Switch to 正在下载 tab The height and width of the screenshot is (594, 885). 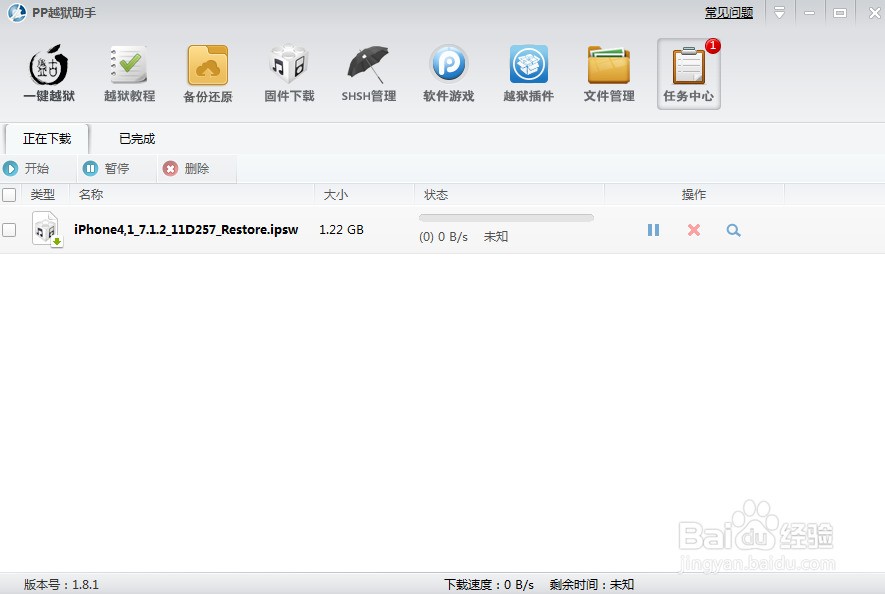pyautogui.click(x=47, y=139)
